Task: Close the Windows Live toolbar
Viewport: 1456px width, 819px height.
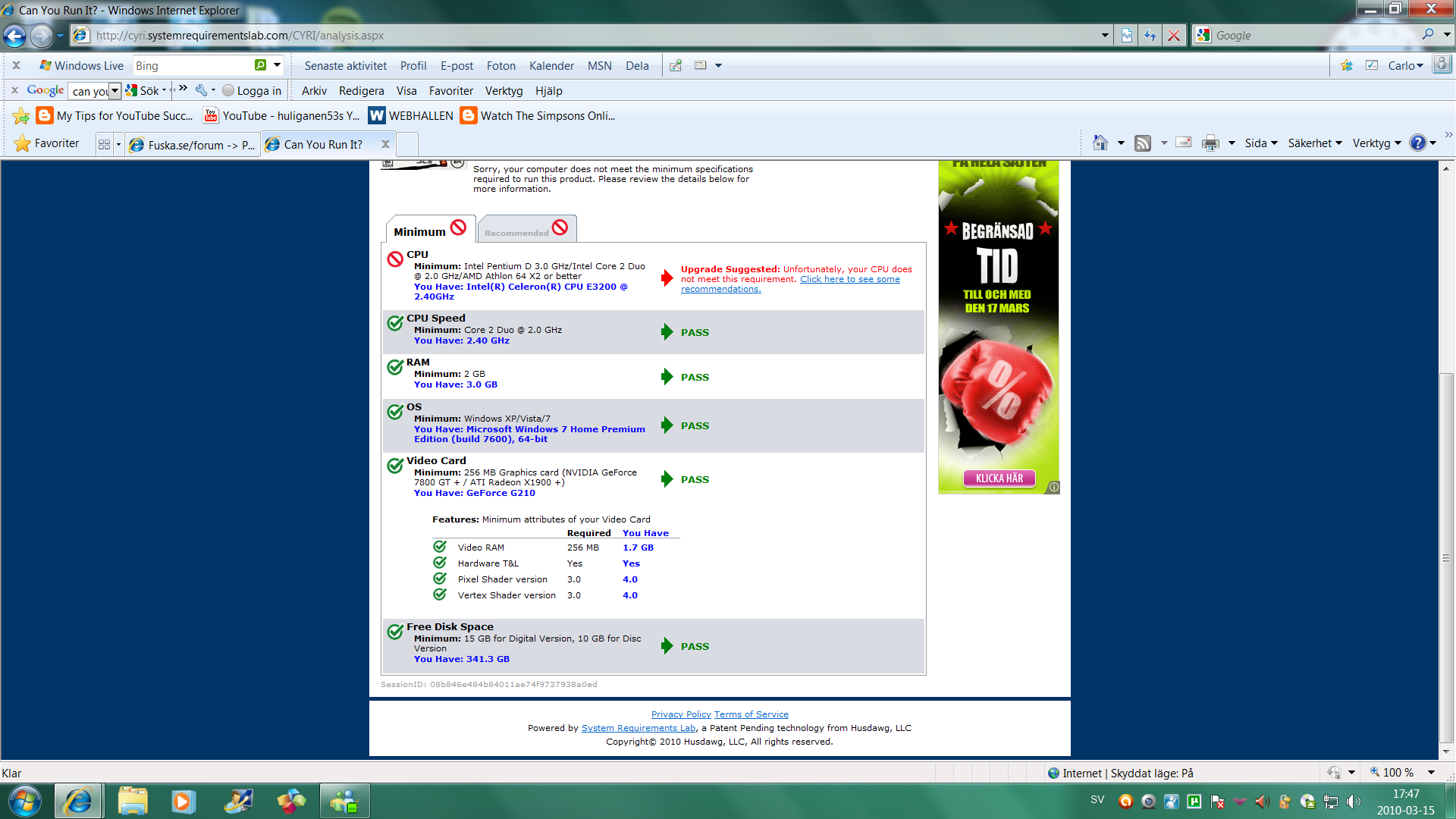Action: (x=16, y=65)
